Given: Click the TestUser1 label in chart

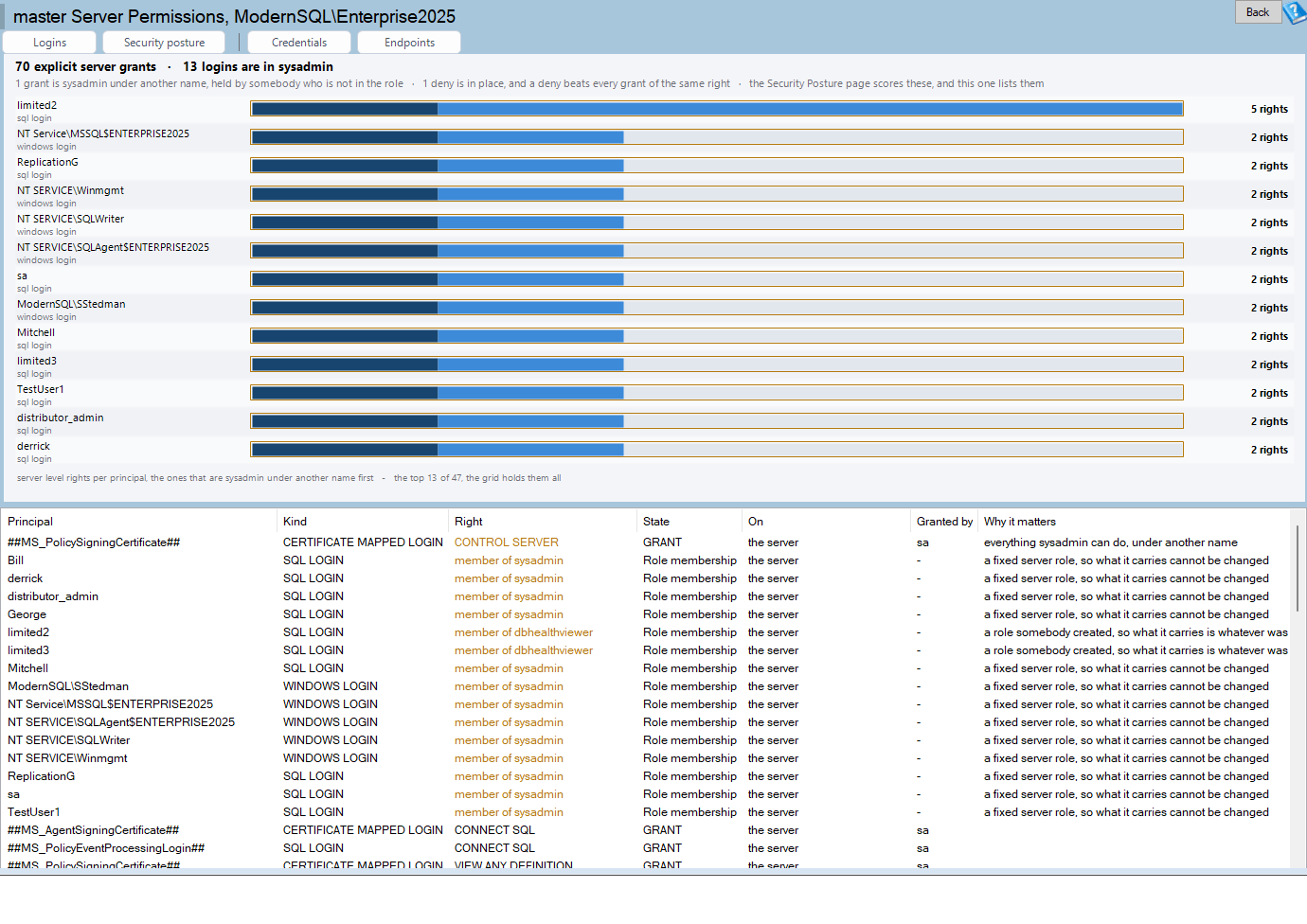Looking at the screenshot, I should tap(40, 389).
